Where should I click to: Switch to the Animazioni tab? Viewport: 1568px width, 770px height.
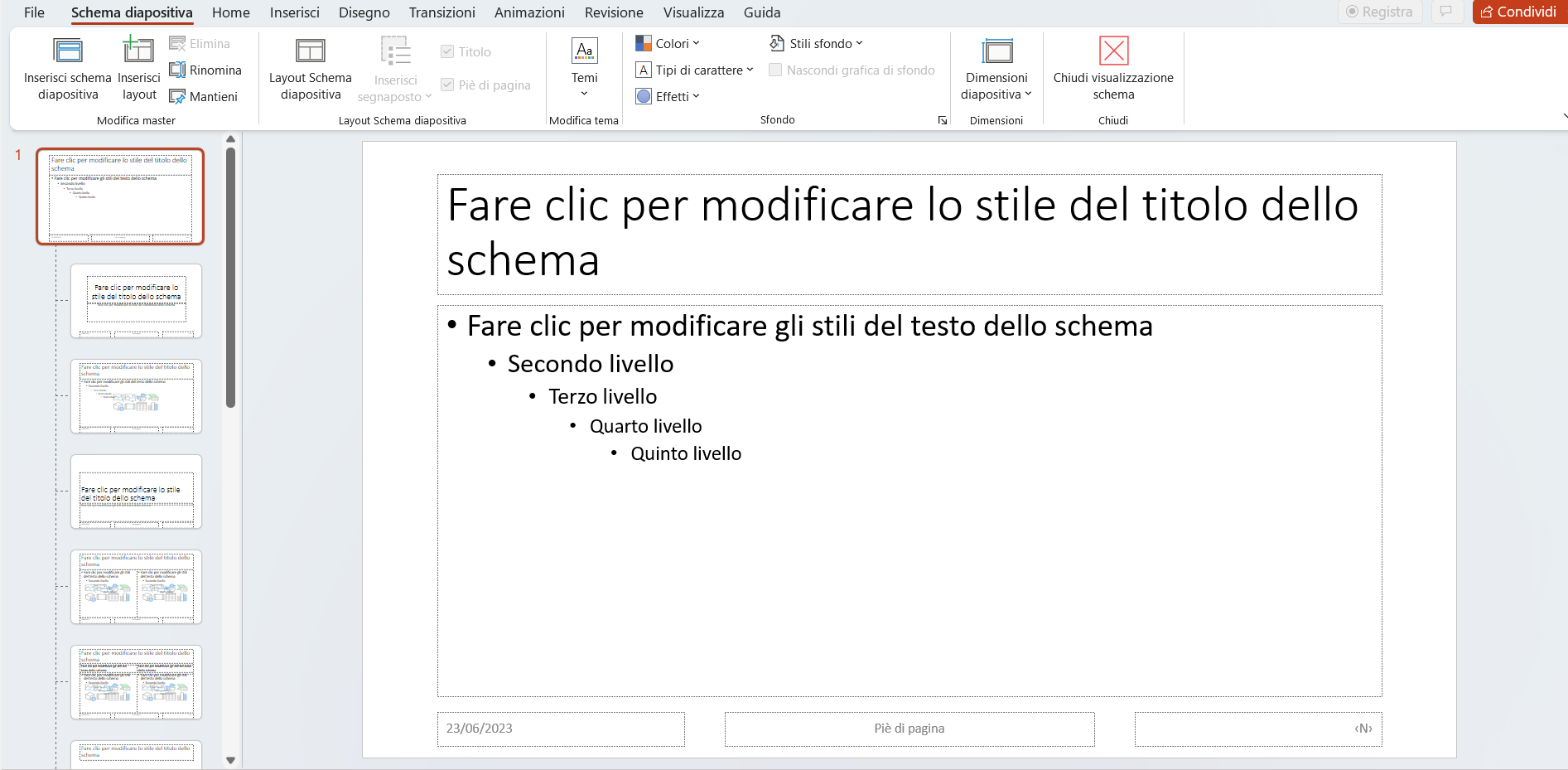point(529,12)
